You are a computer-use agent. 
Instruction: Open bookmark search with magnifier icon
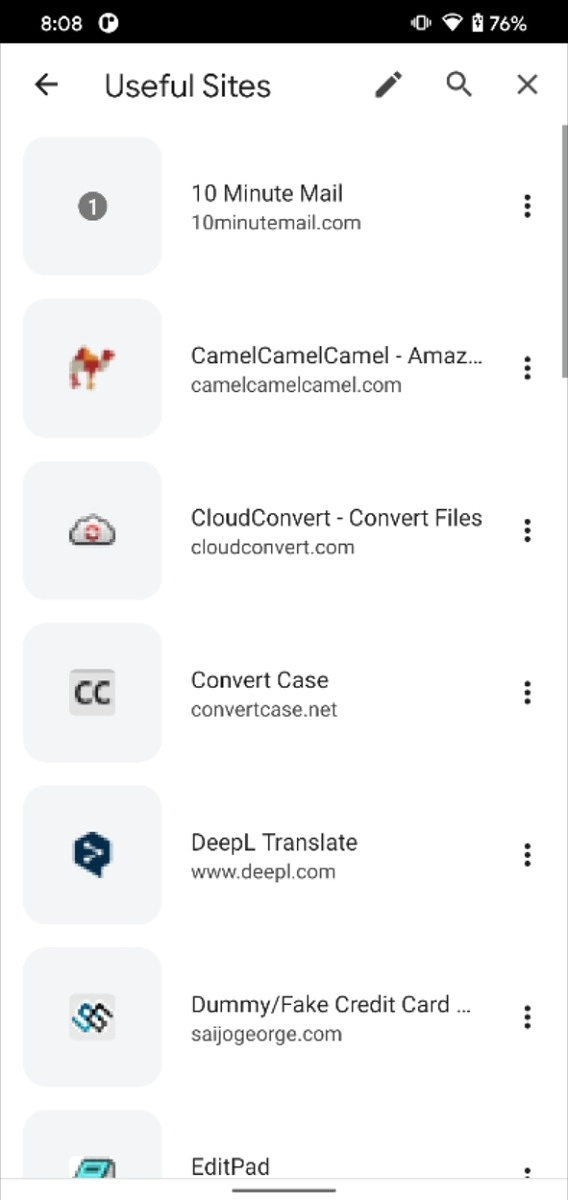click(459, 85)
